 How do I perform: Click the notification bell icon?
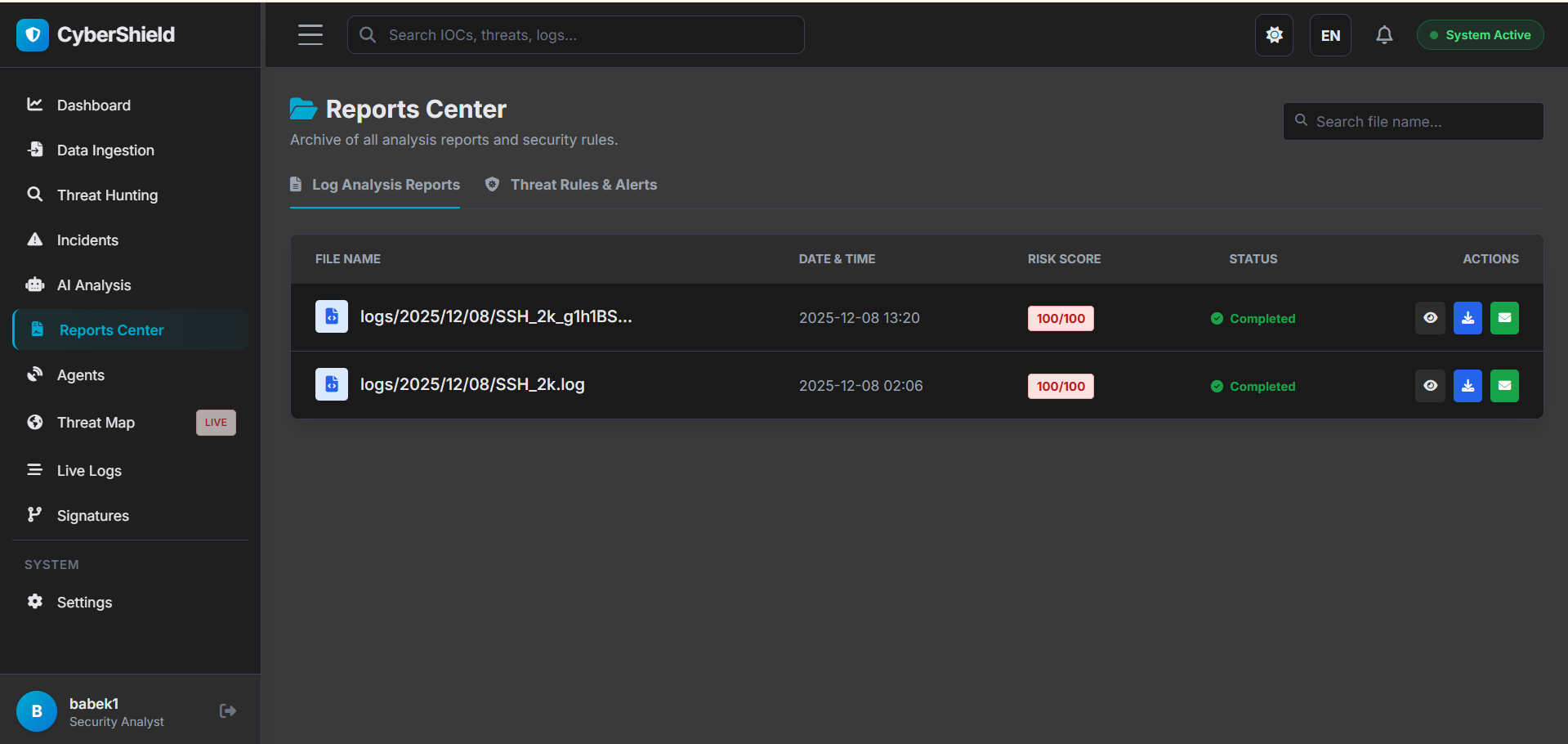1383,35
